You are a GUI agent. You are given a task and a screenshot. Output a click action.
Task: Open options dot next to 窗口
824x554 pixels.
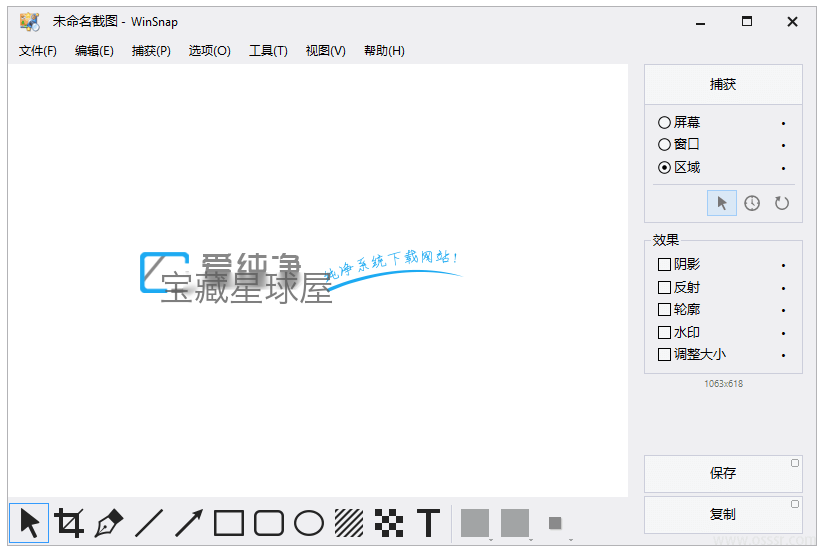pos(784,145)
